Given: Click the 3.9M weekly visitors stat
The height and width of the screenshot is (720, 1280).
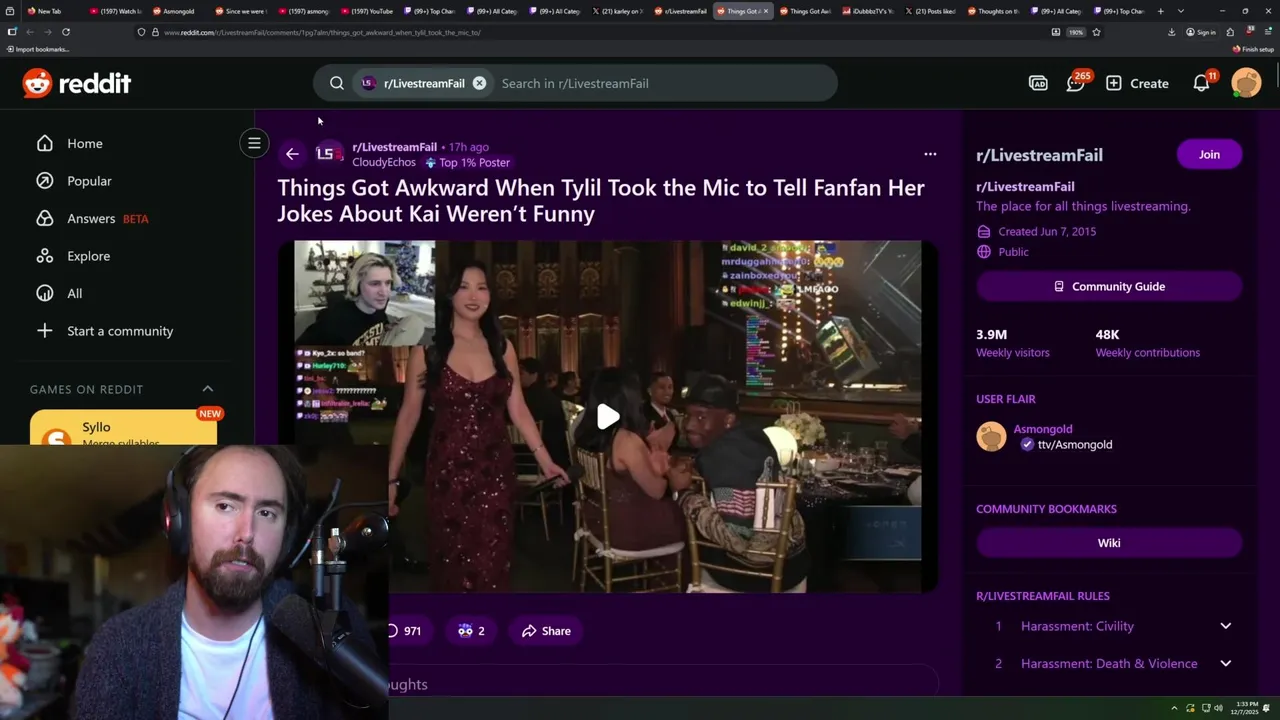Looking at the screenshot, I should point(1012,343).
